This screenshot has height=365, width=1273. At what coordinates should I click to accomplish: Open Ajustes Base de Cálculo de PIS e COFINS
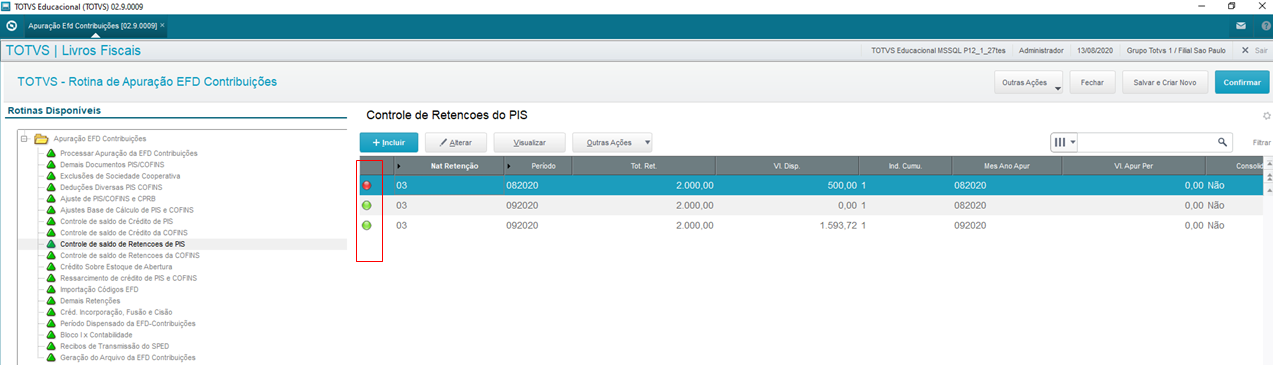click(127, 210)
